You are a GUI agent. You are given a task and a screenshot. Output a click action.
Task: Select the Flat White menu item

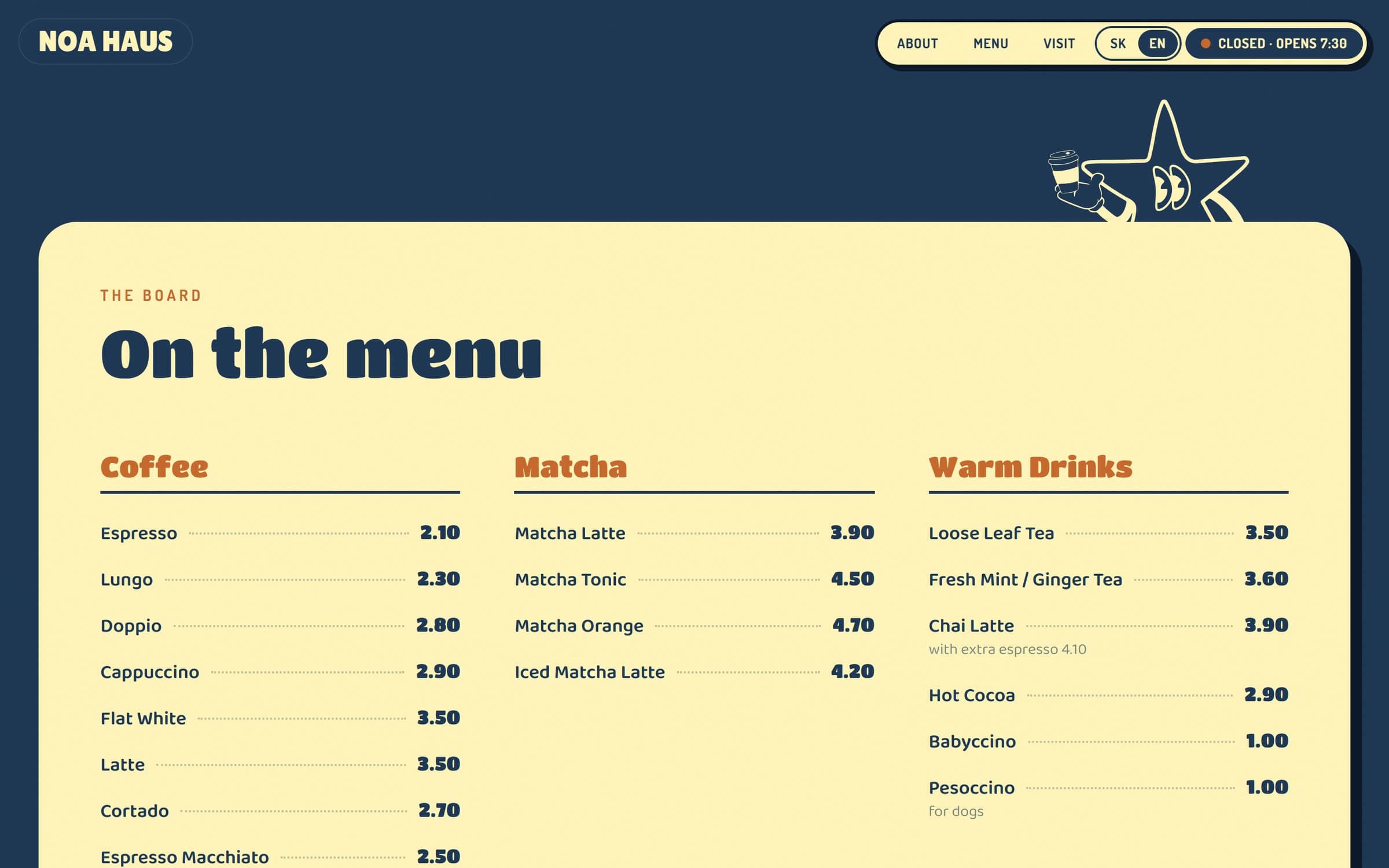[x=280, y=718]
